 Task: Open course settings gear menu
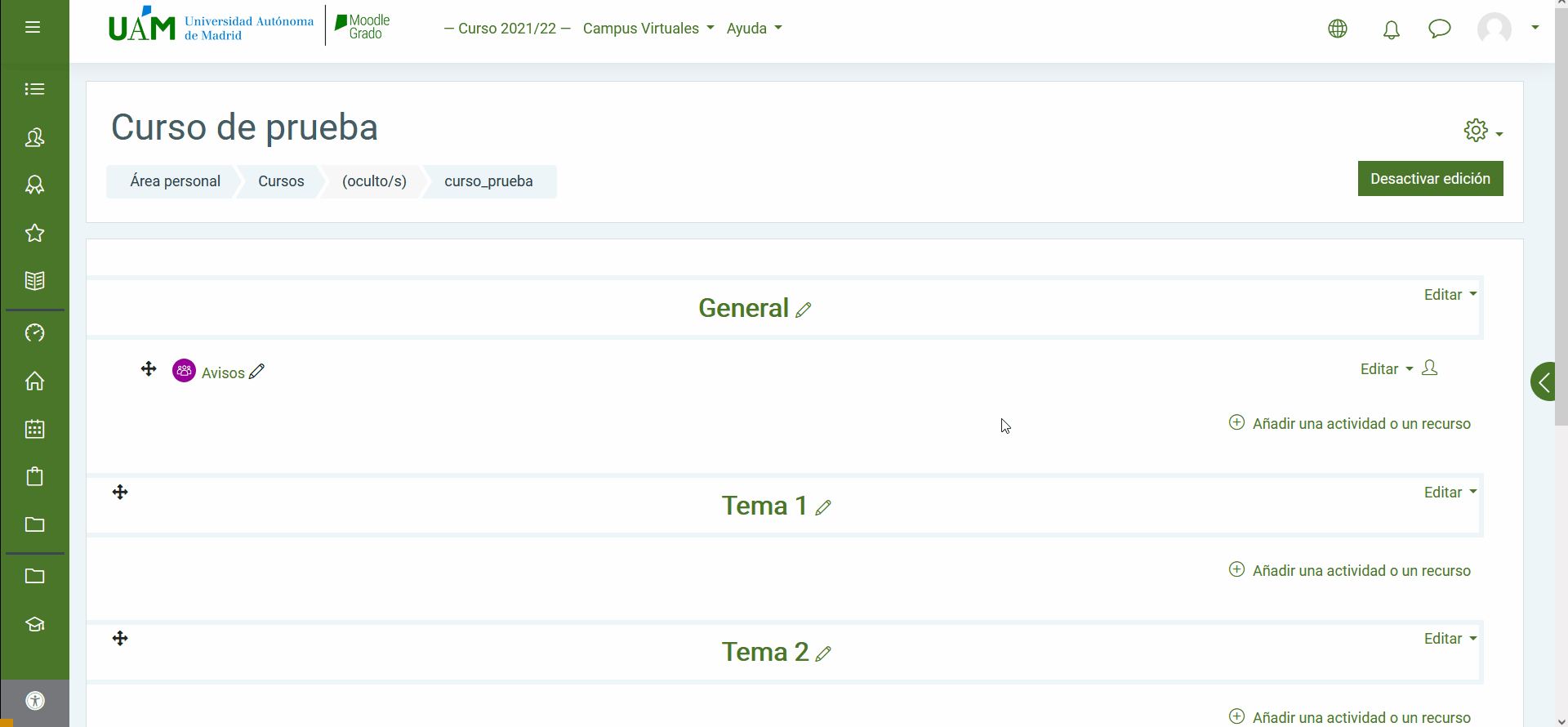[x=1483, y=131]
